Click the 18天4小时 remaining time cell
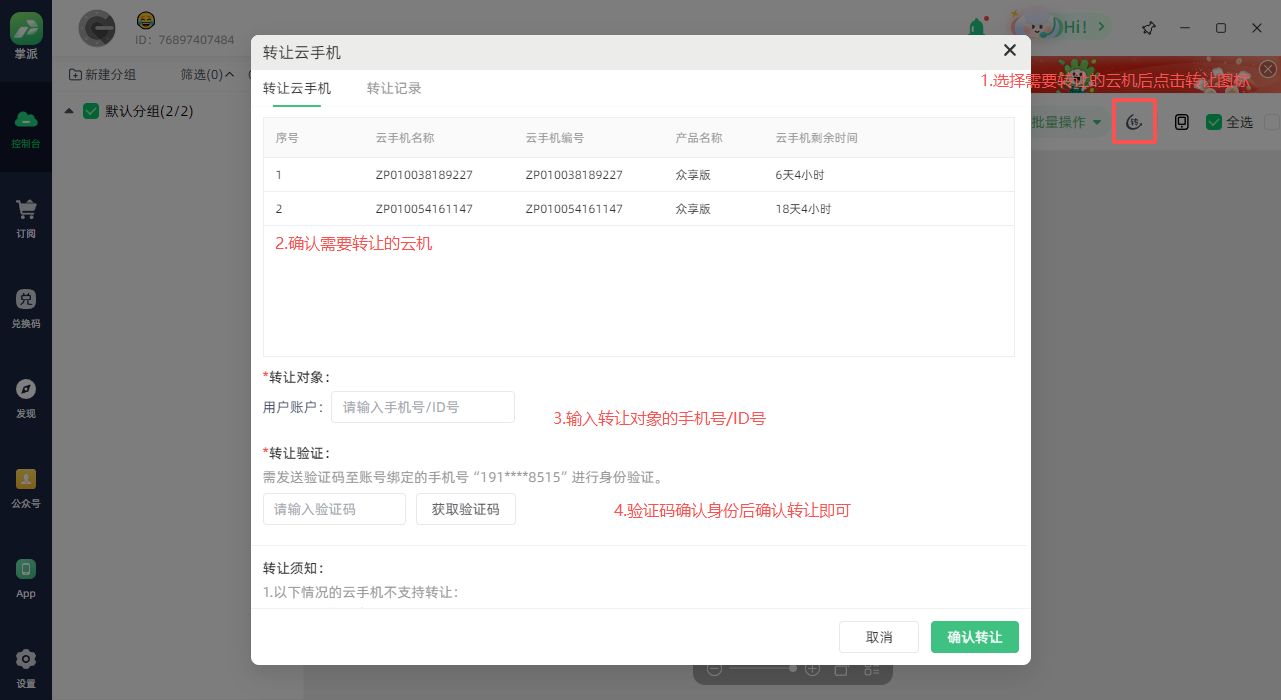 point(803,209)
